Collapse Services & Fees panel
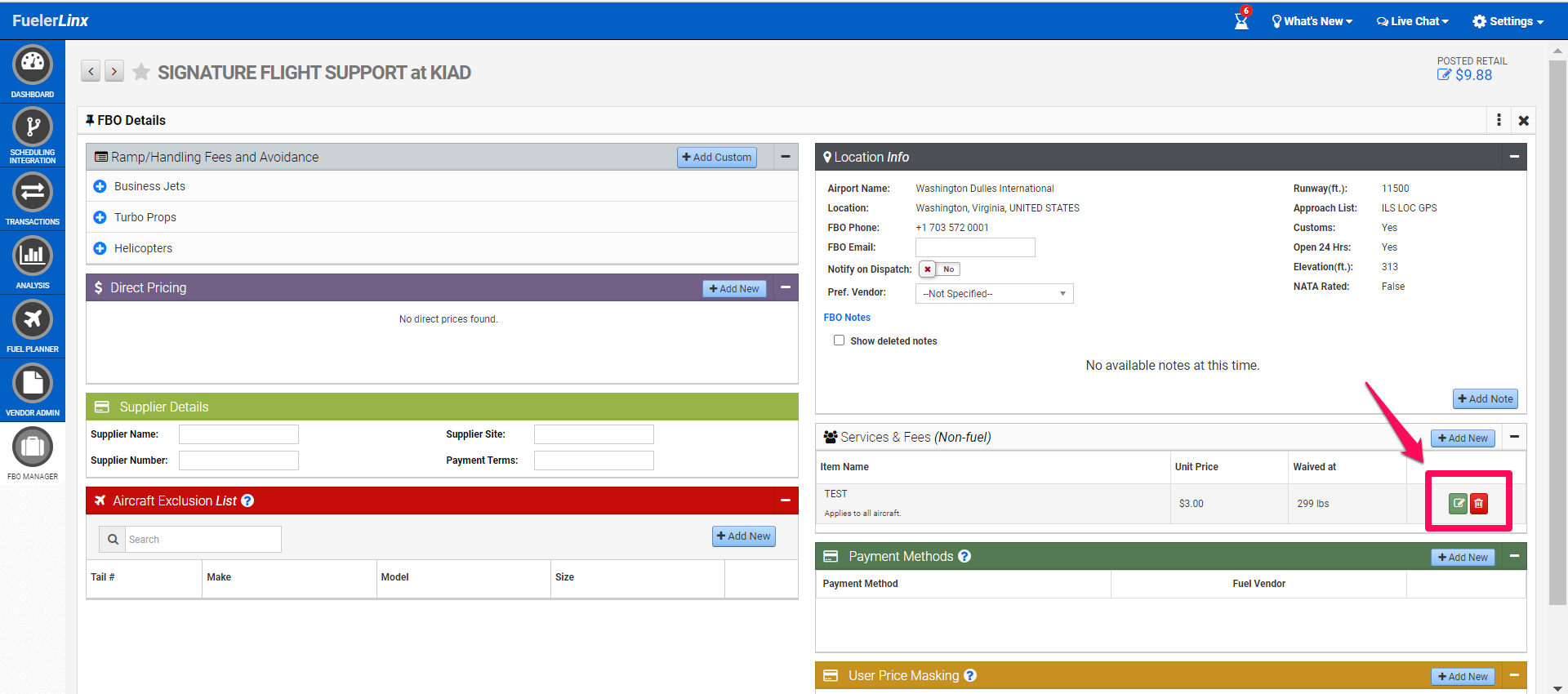1568x694 pixels. click(x=1514, y=437)
